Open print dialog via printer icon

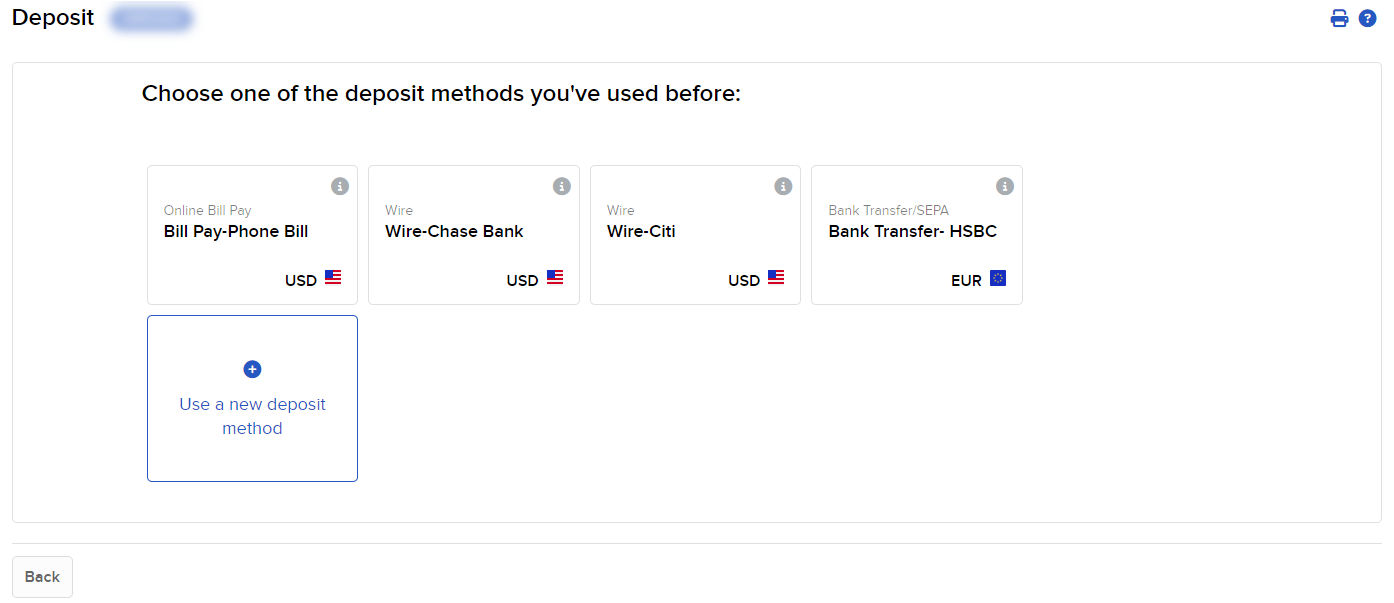point(1339,18)
